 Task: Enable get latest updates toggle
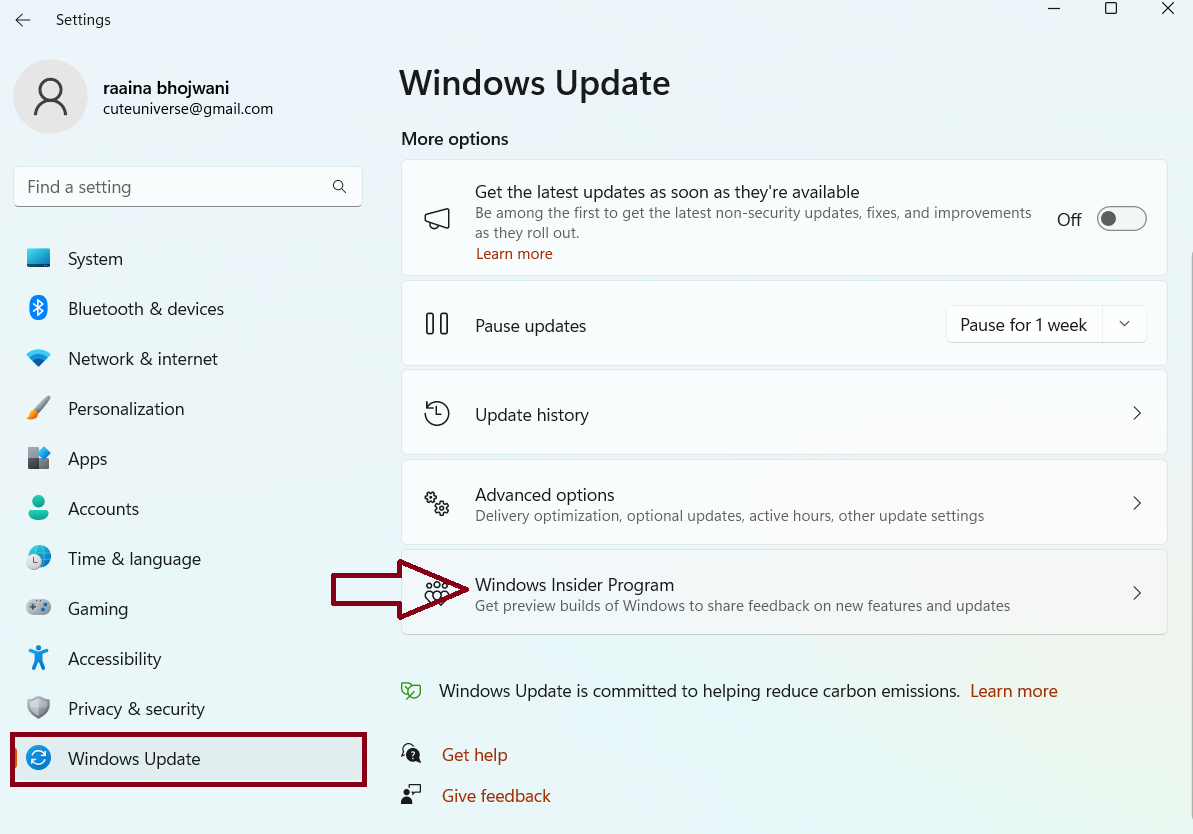1121,219
